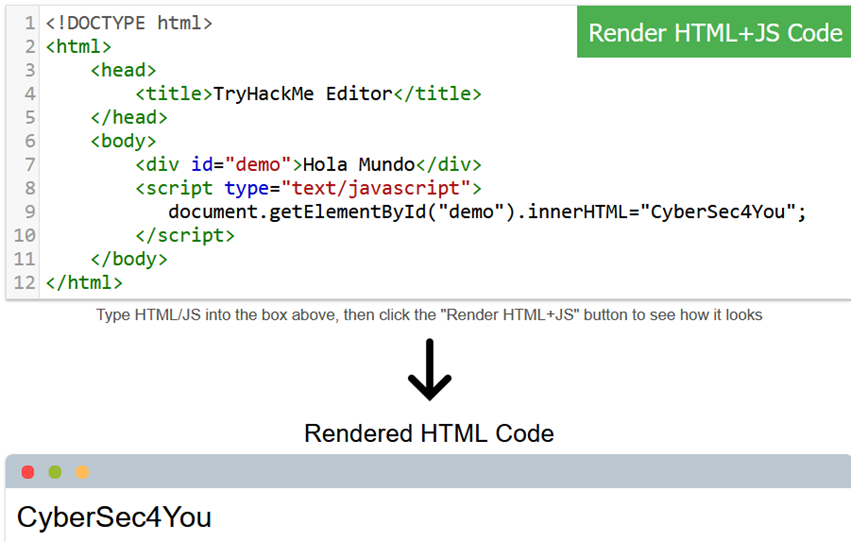Click the Rendered HTML Code heading

click(428, 433)
